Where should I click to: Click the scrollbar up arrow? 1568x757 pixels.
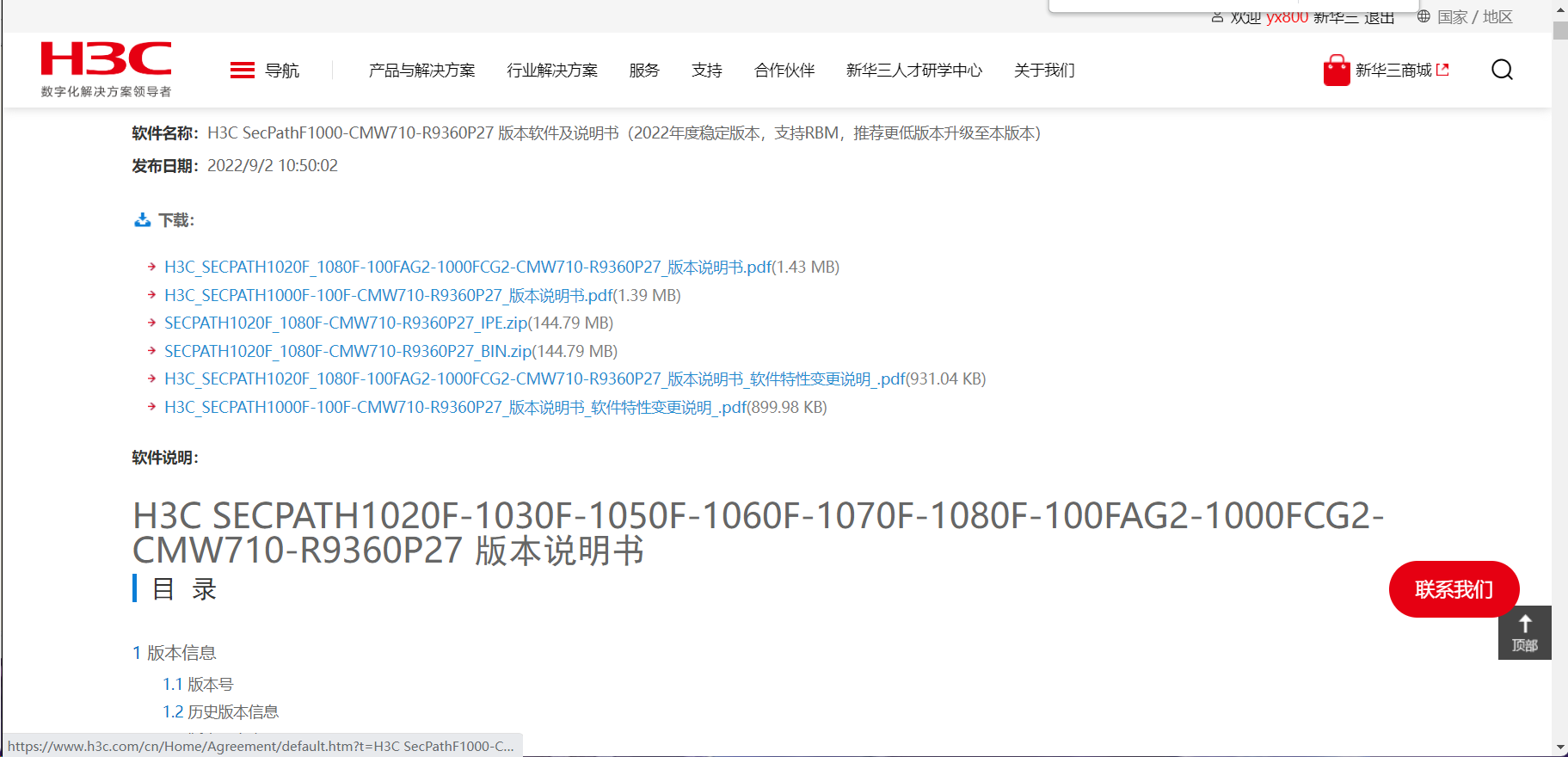(1560, 9)
